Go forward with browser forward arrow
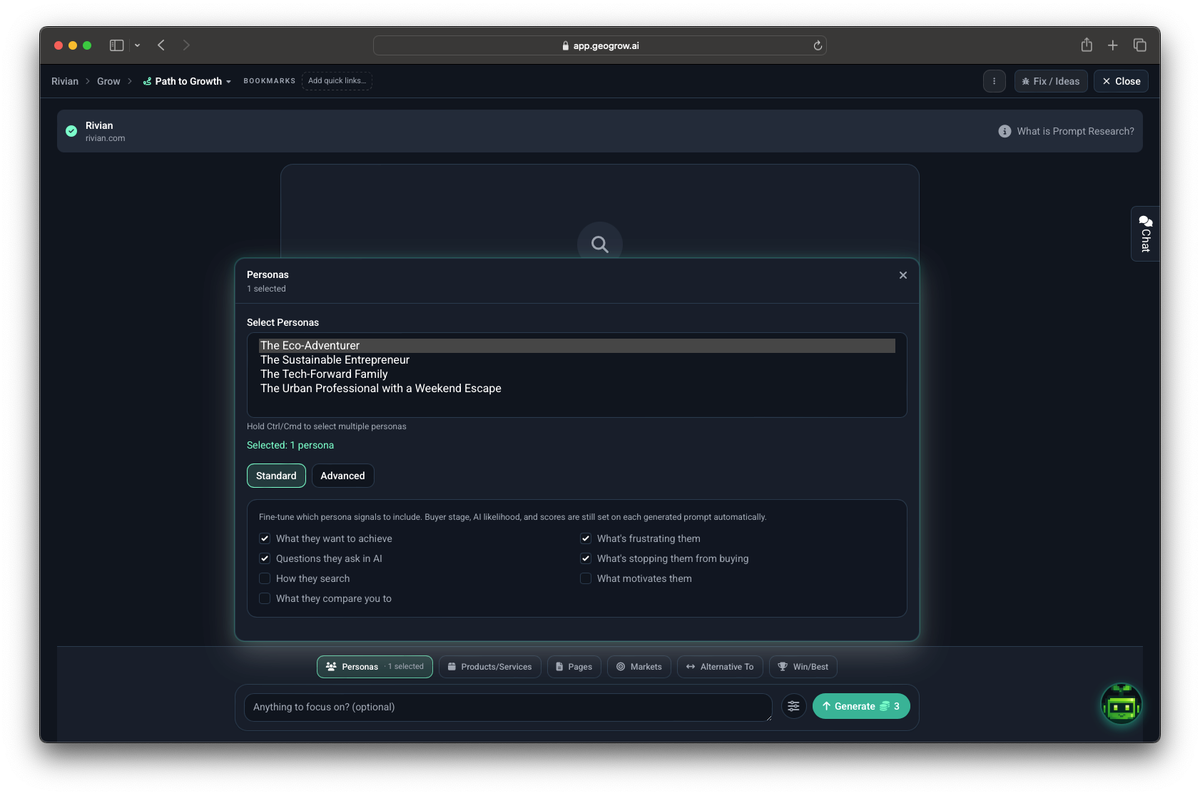This screenshot has width=1200, height=795. point(186,45)
